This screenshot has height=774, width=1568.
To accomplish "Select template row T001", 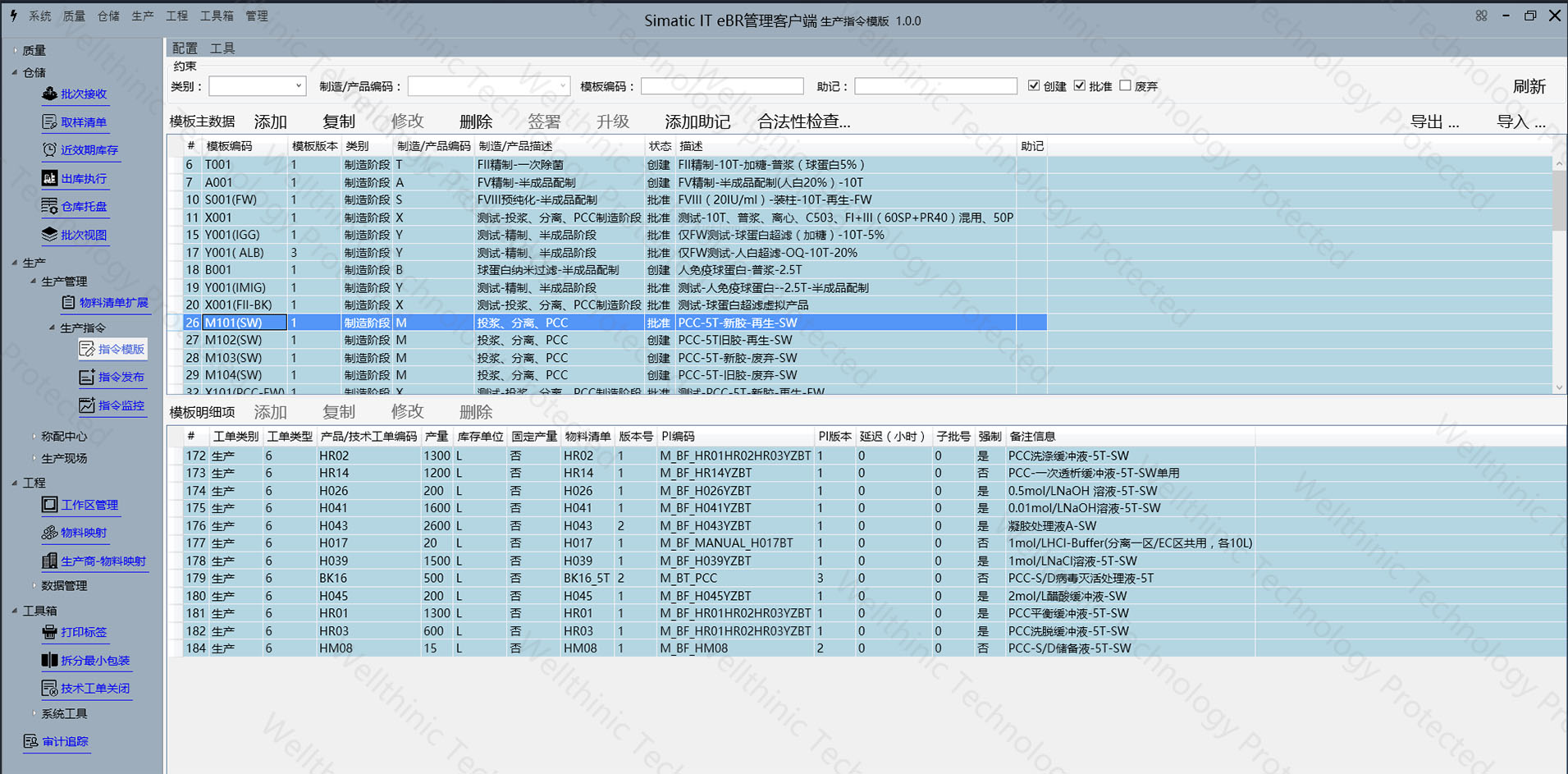I will point(607,165).
